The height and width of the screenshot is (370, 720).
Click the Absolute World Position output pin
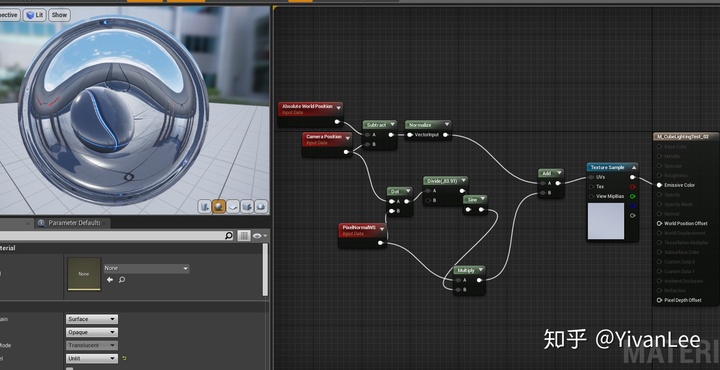click(x=337, y=122)
